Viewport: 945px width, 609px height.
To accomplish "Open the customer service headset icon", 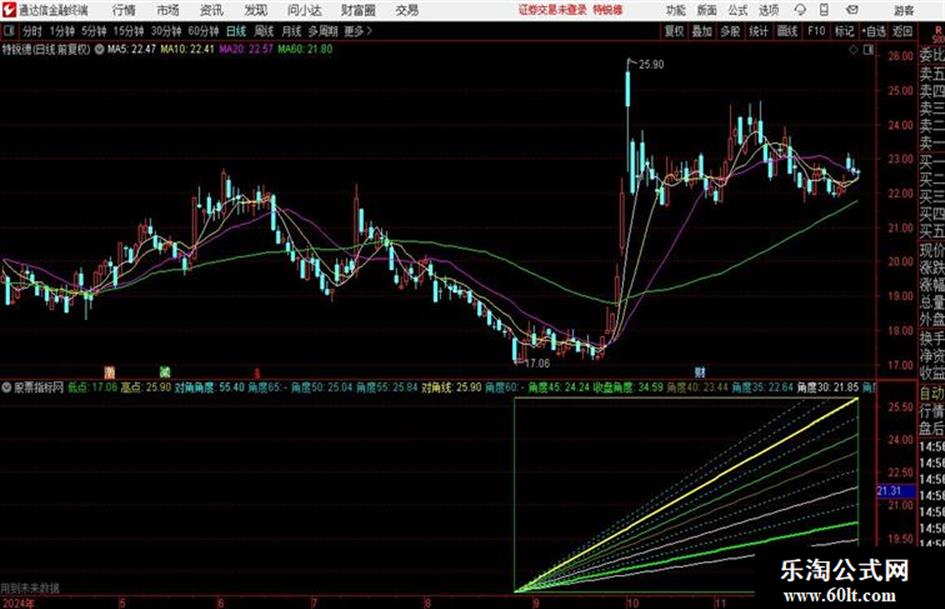I will [800, 10].
